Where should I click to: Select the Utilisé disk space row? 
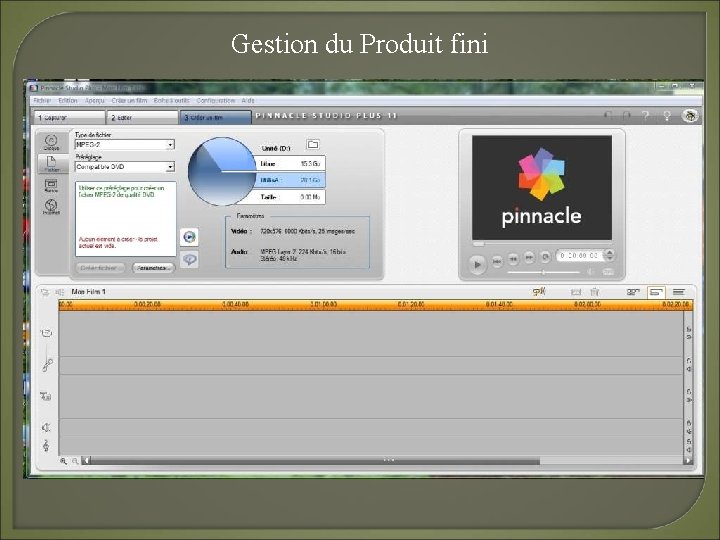click(291, 180)
